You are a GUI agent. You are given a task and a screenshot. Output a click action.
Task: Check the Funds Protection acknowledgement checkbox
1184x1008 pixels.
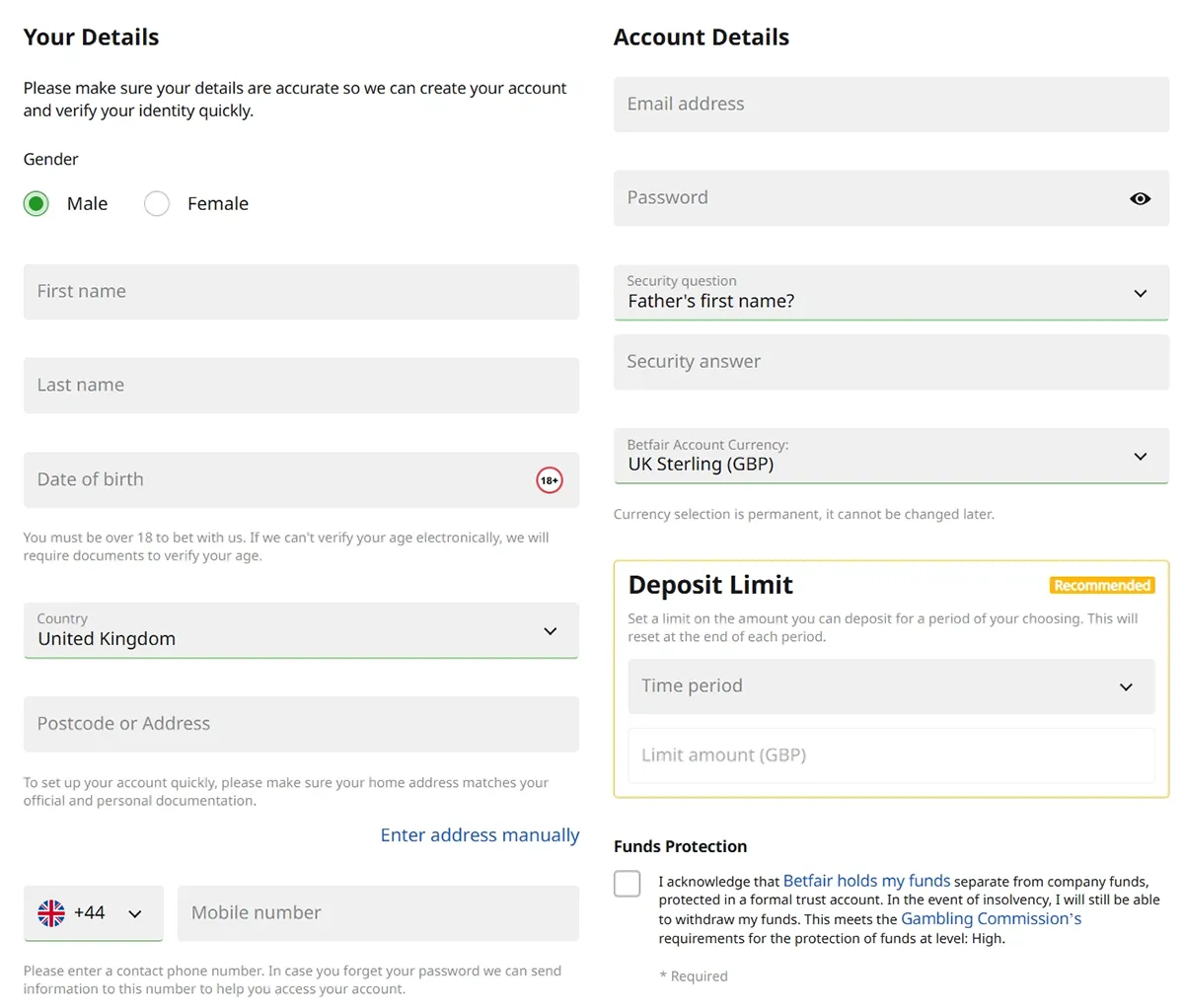pyautogui.click(x=627, y=884)
